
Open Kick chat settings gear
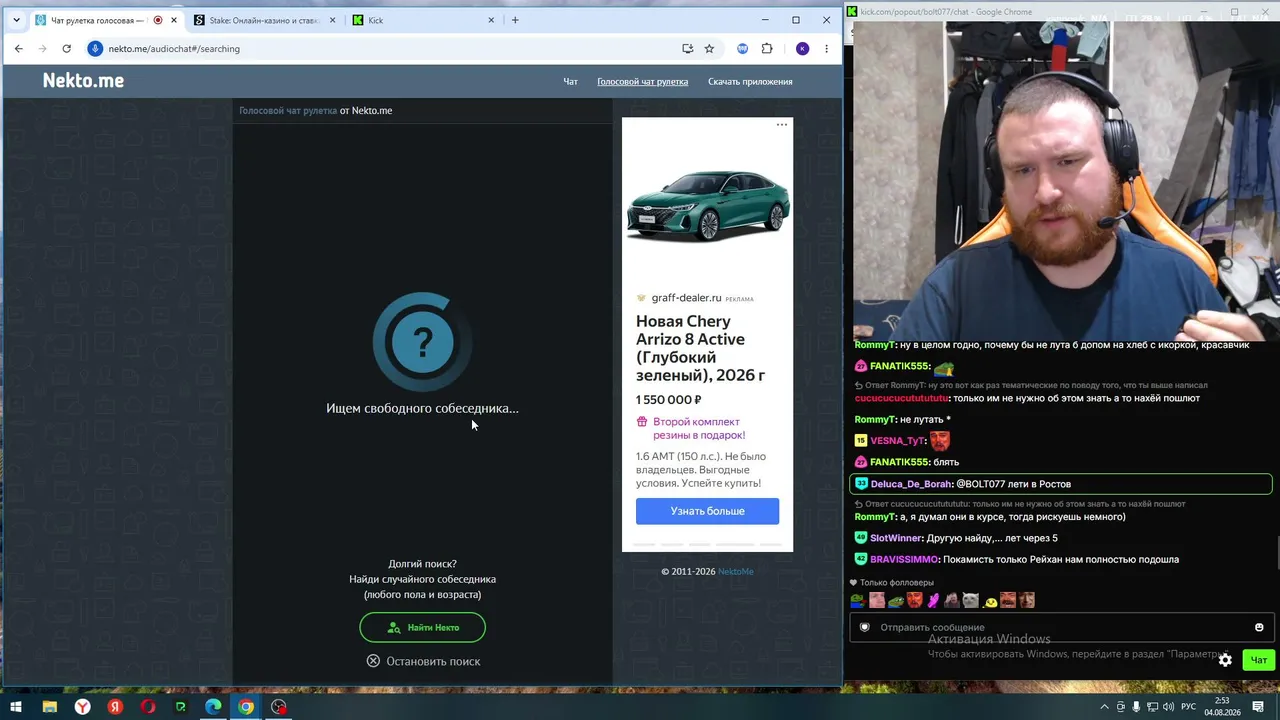1225,660
